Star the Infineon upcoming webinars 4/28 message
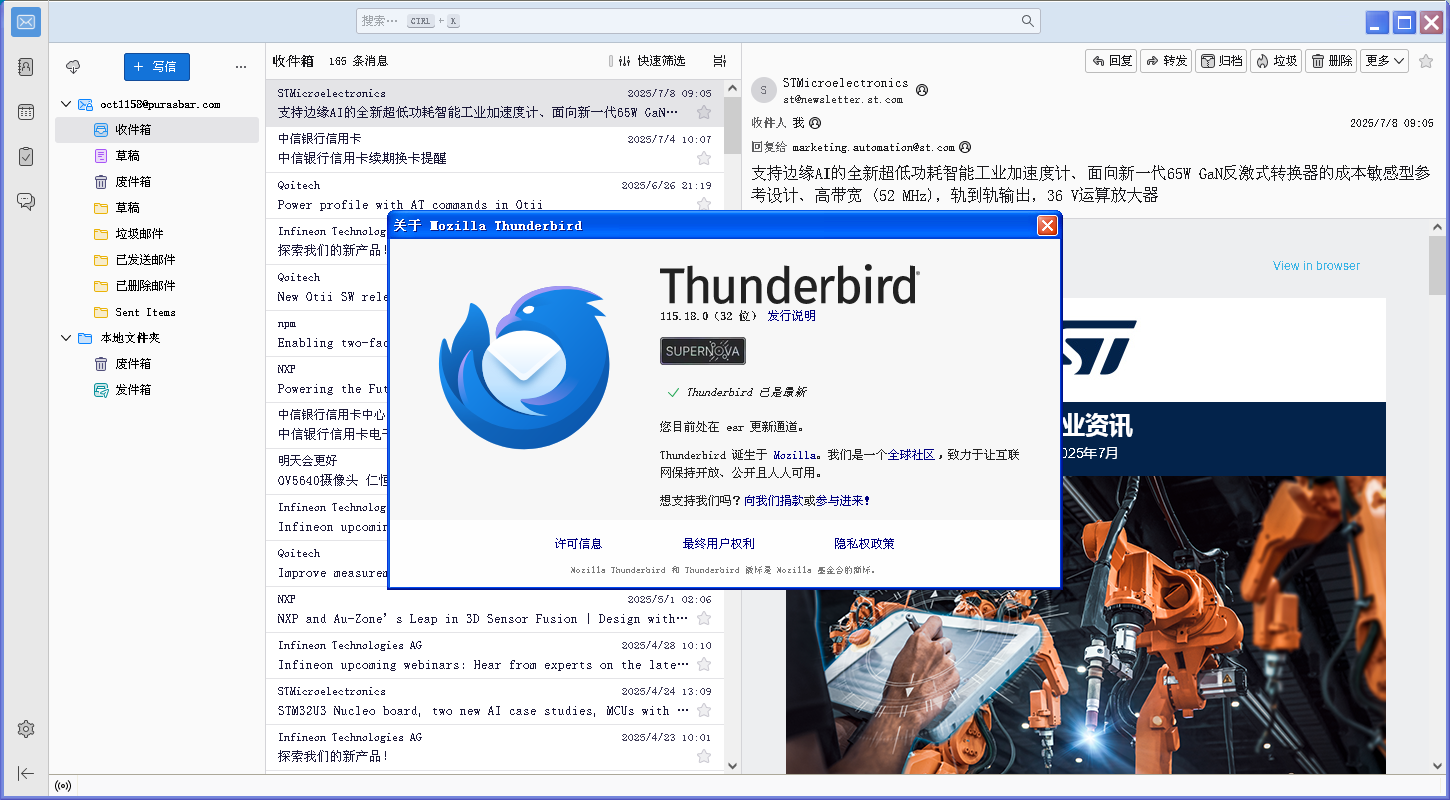This screenshot has height=800, width=1450. coord(704,664)
